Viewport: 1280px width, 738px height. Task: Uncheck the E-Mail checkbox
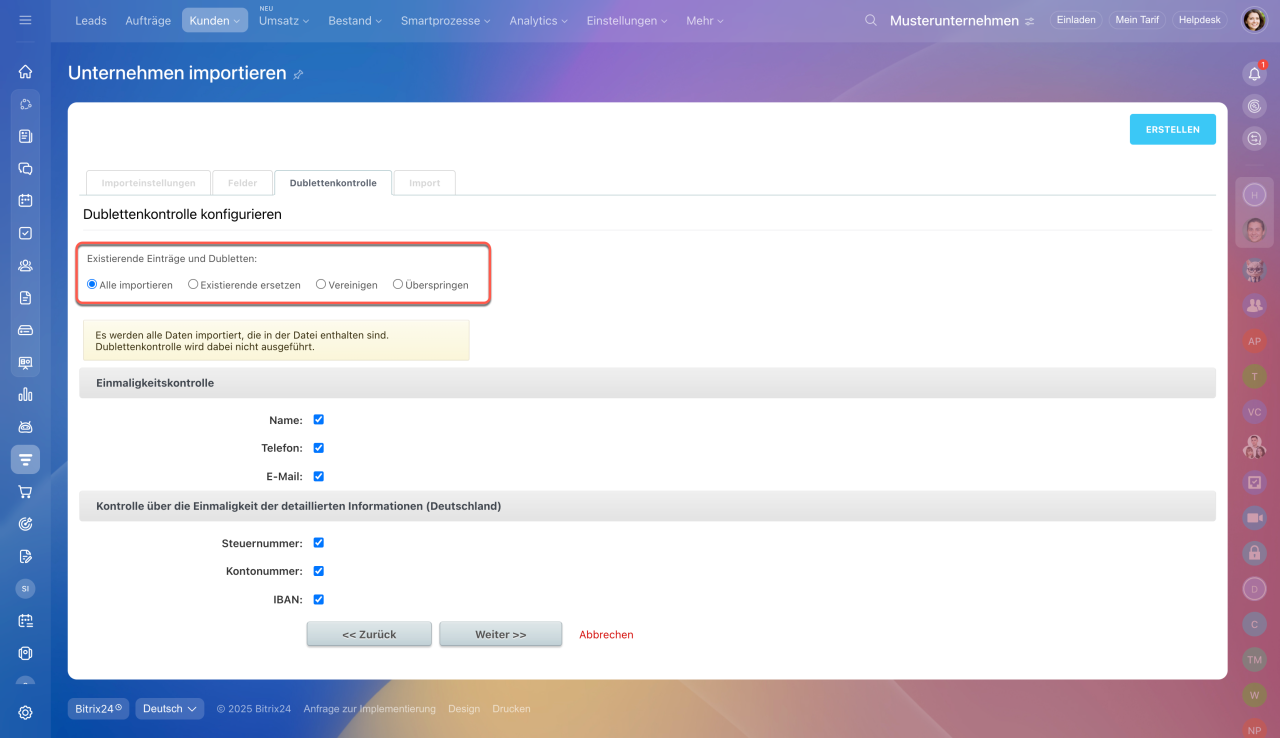tap(319, 476)
